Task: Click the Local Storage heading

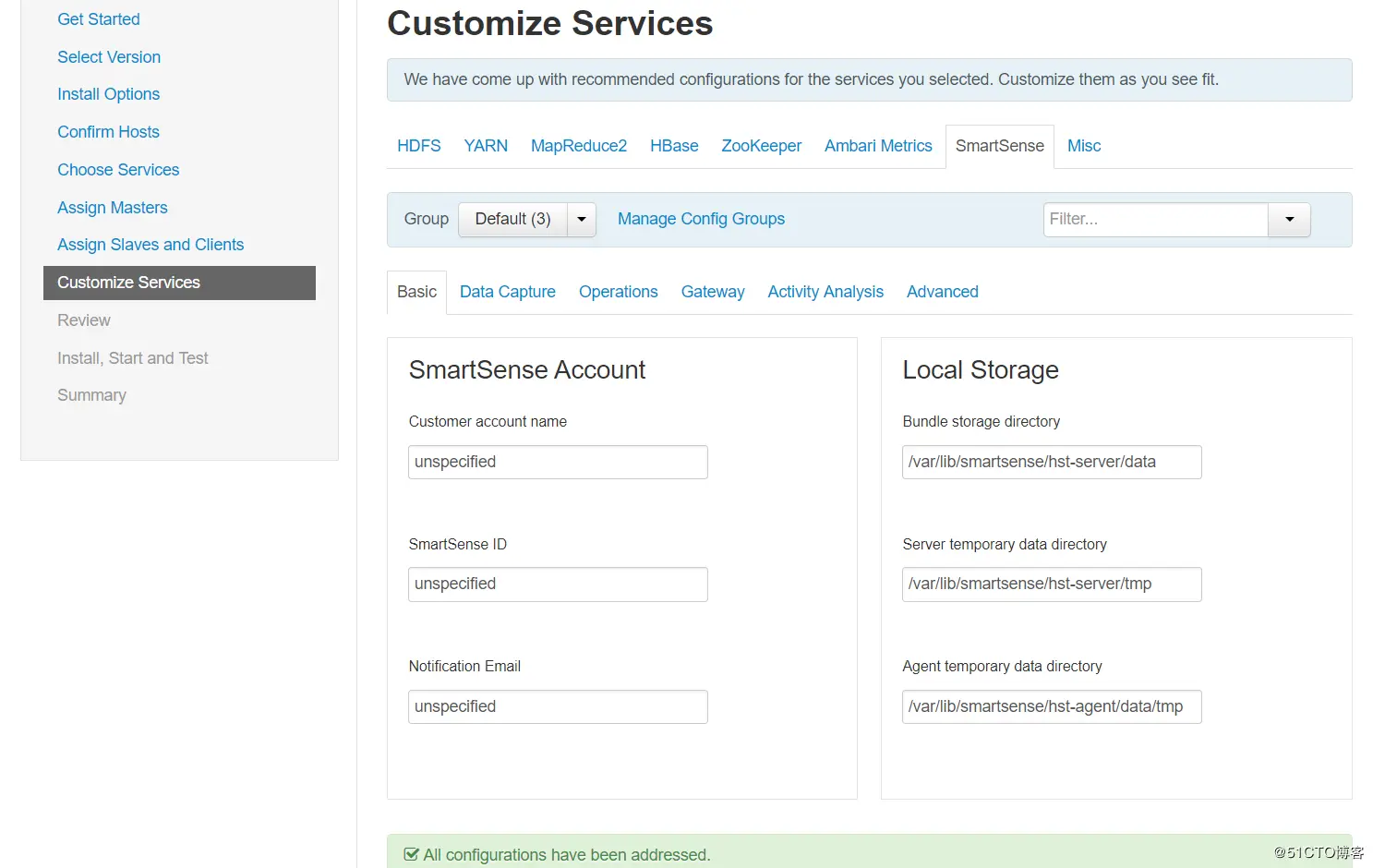Action: (x=981, y=370)
